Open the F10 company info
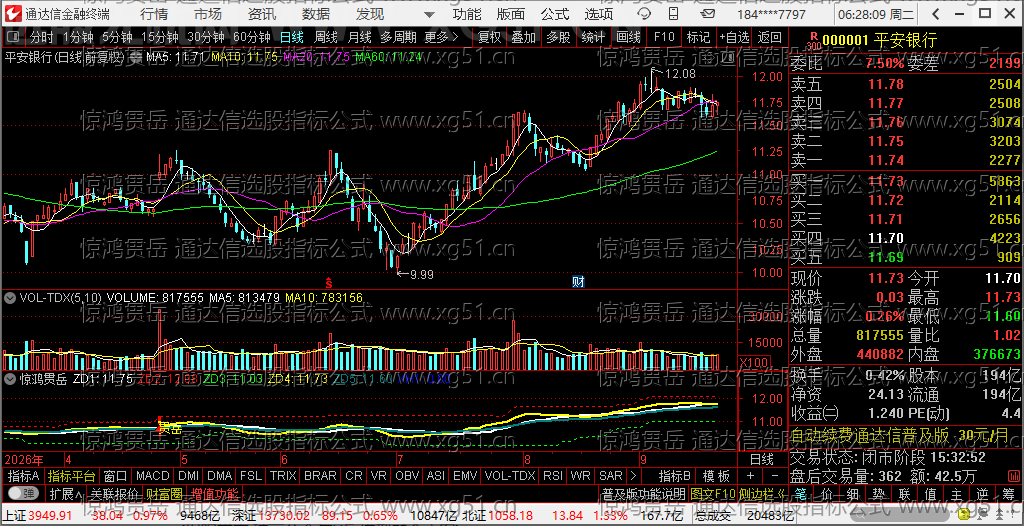 pos(664,37)
